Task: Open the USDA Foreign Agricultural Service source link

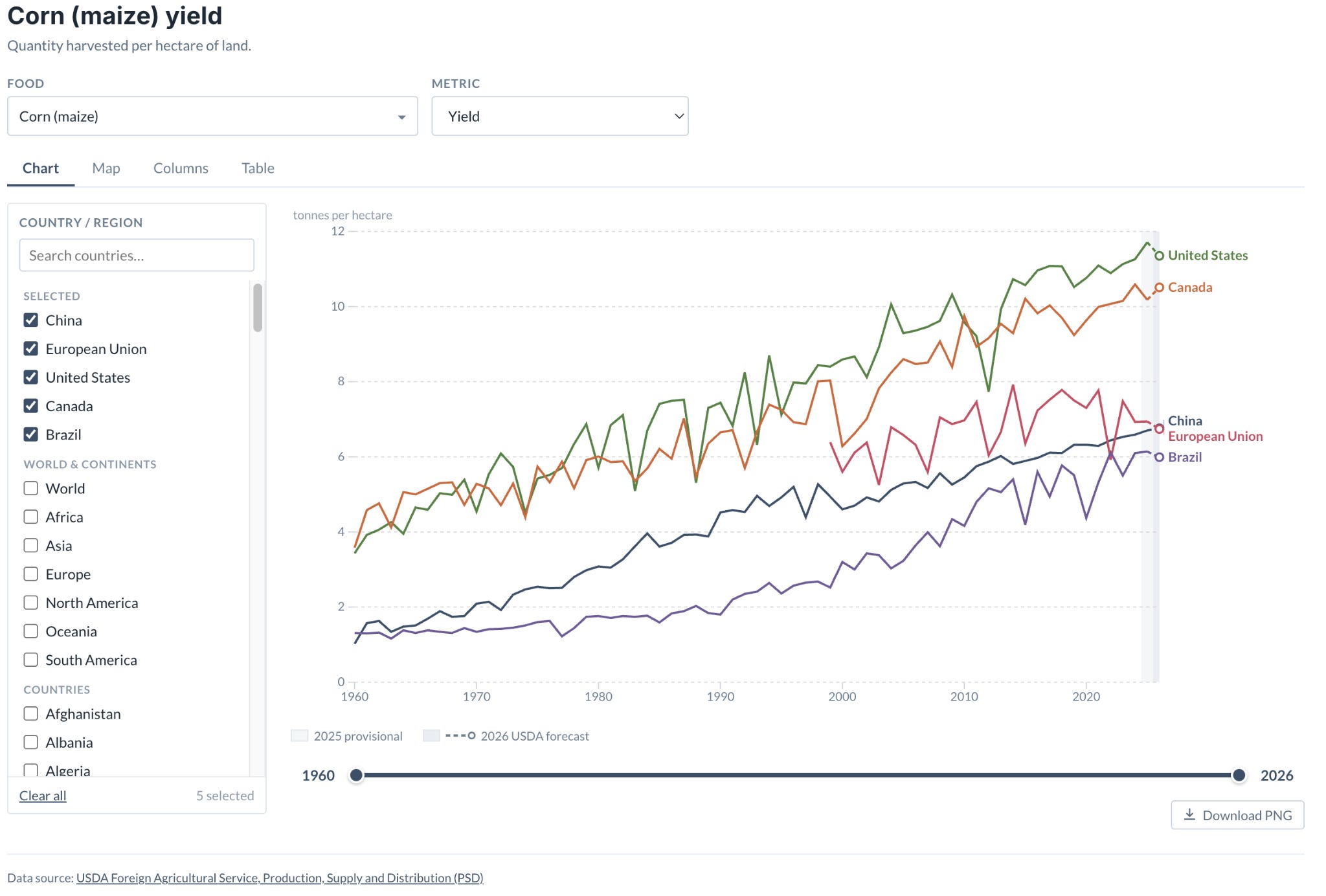Action: pos(280,878)
